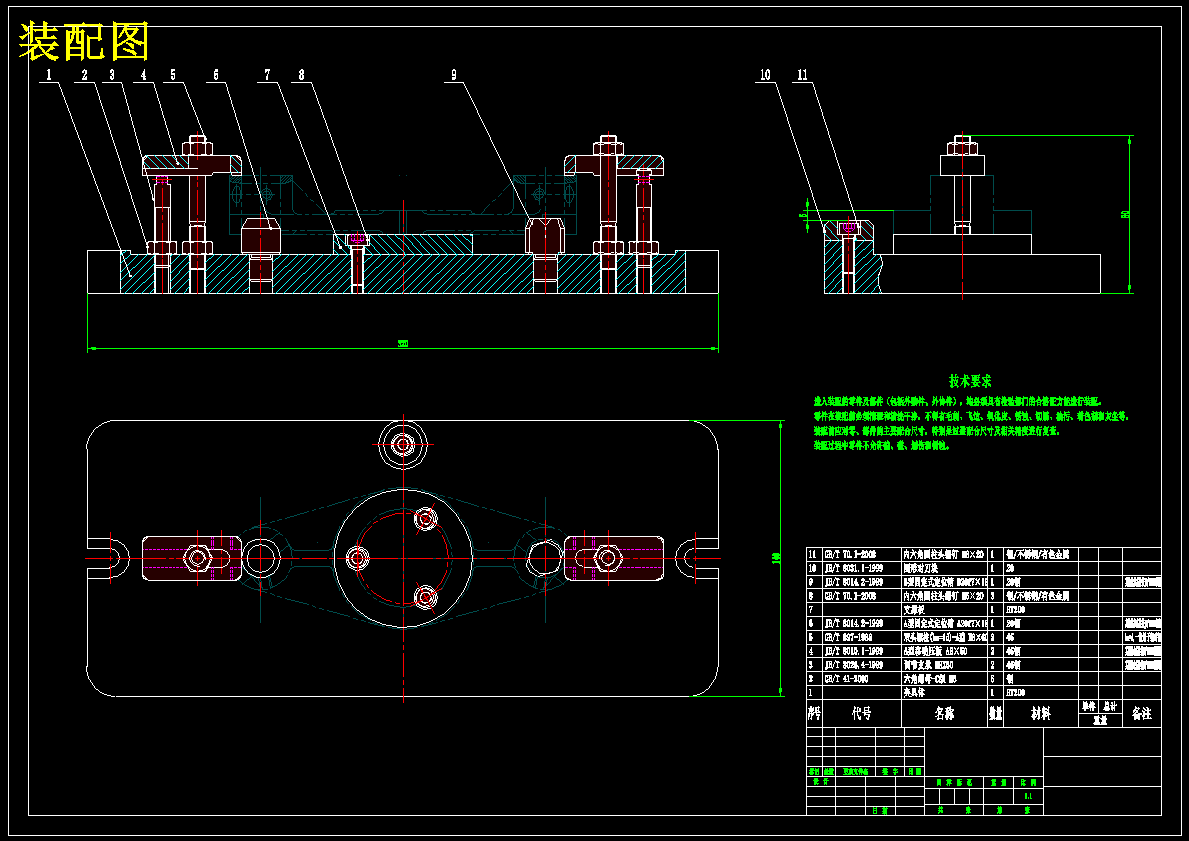Click callout number 8 above the front view

302,75
